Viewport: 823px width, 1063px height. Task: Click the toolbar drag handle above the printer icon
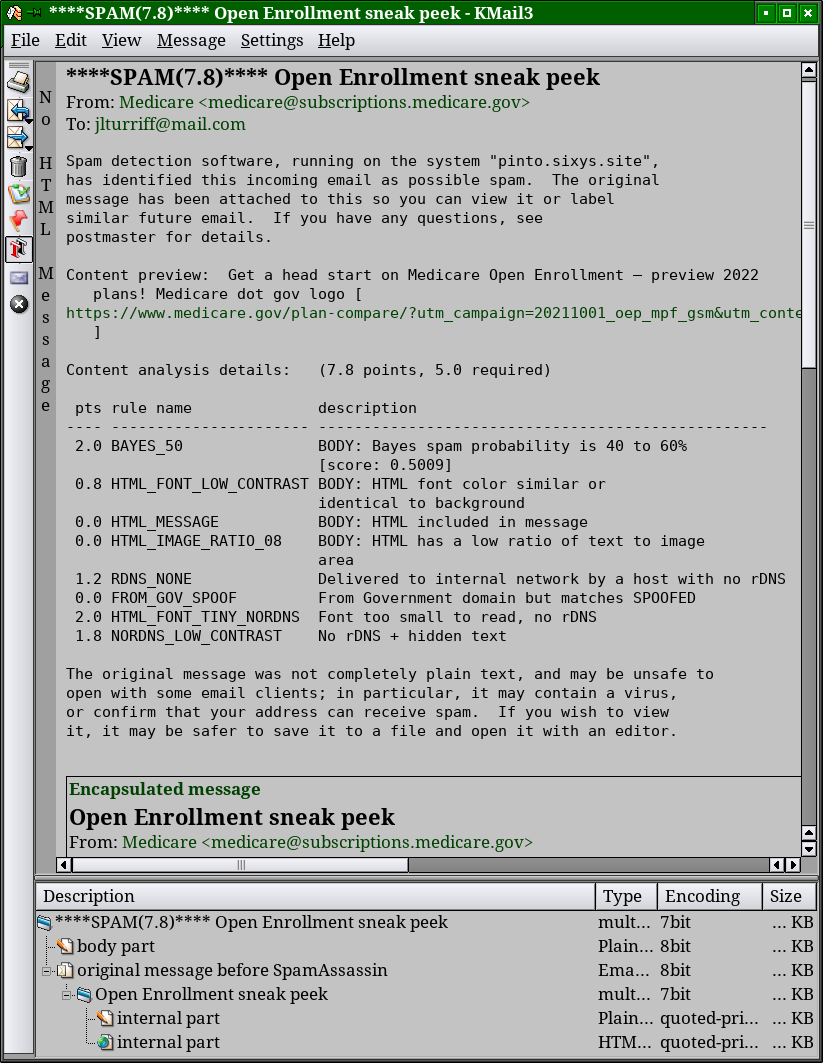[18, 66]
